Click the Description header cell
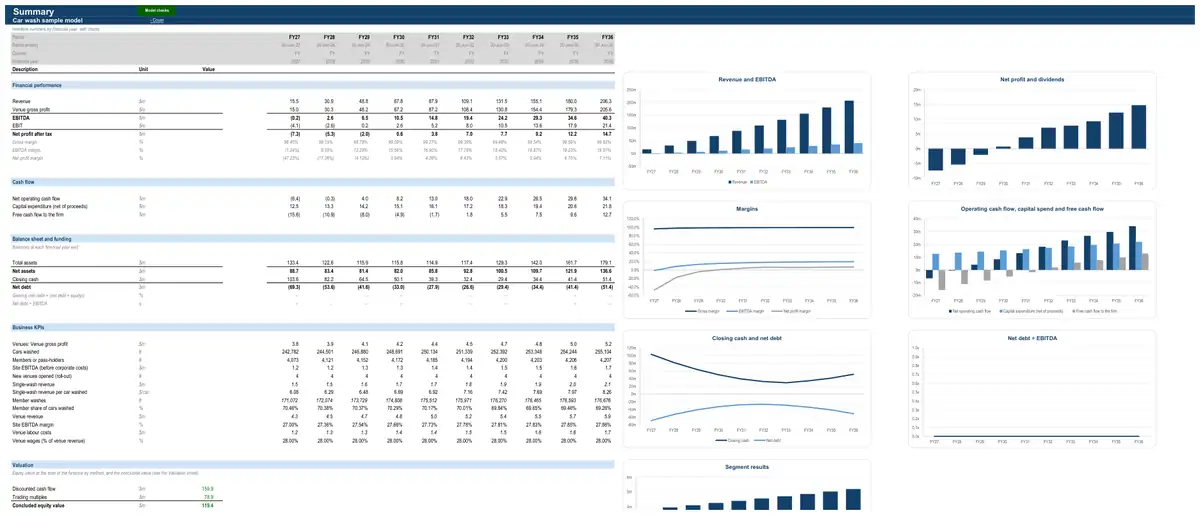1200x515 pixels. pos(25,70)
